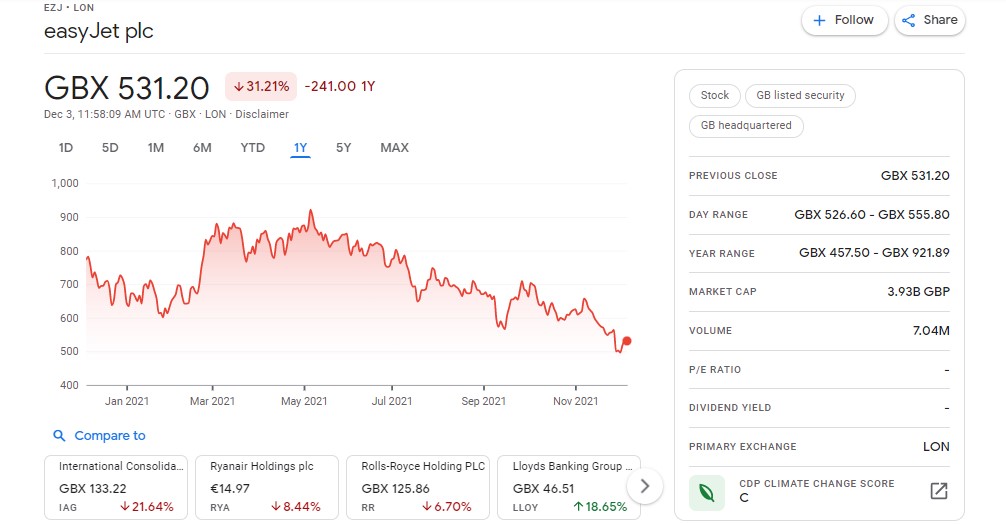
Task: Open Ryanair Holdings plc comparison card
Action: (267, 487)
